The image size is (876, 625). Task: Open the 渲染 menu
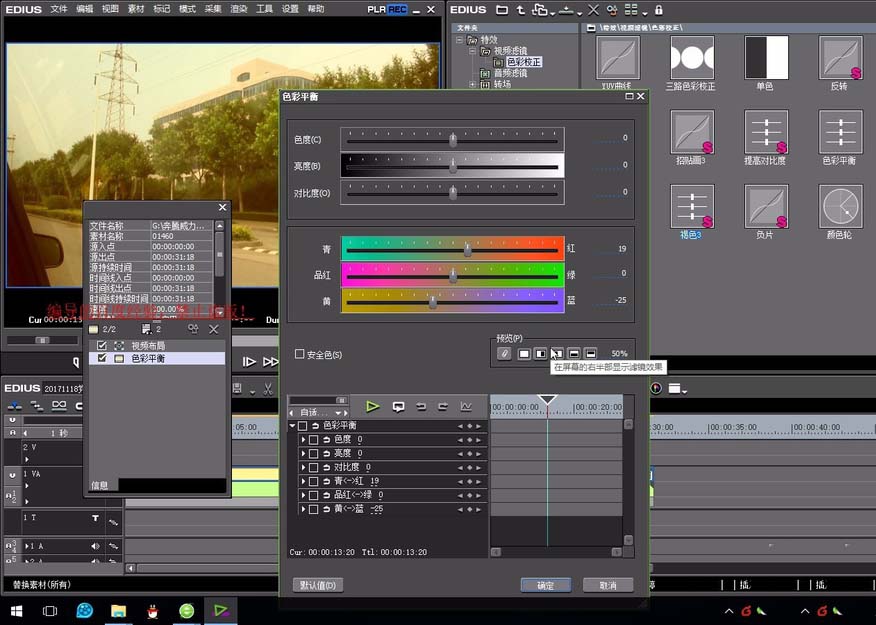pyautogui.click(x=239, y=9)
